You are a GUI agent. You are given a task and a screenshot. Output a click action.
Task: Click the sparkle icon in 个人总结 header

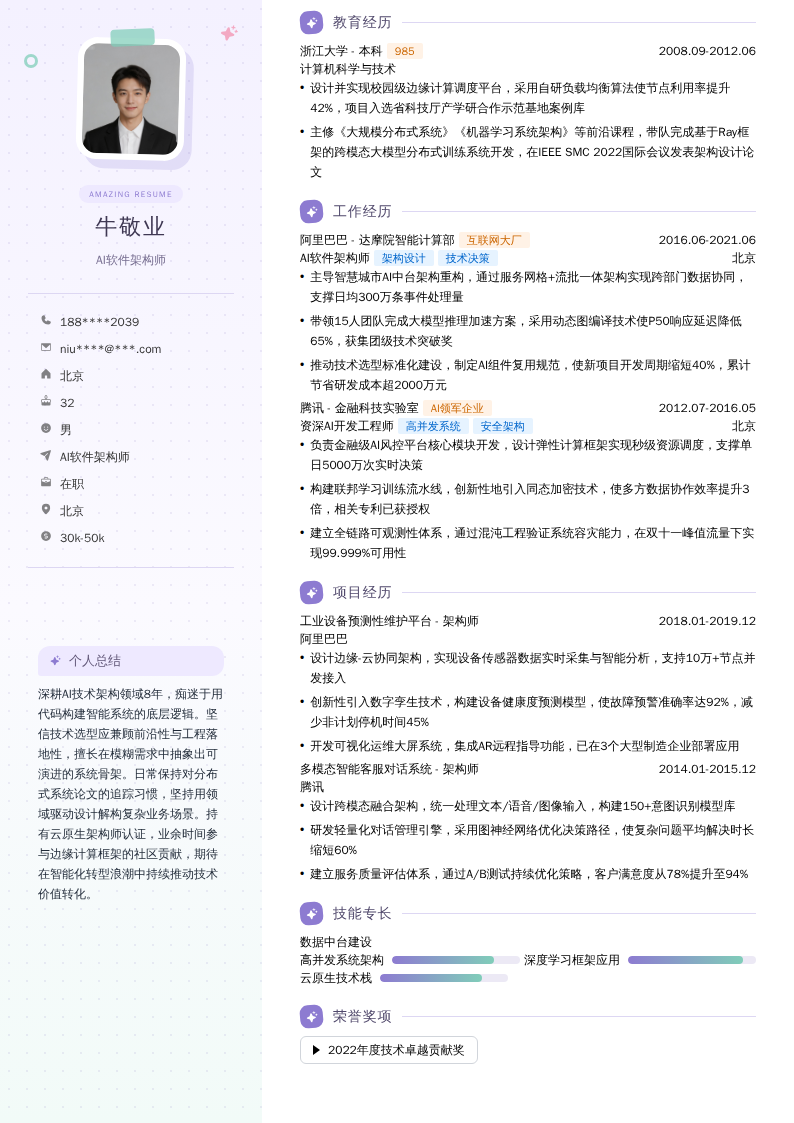55,661
